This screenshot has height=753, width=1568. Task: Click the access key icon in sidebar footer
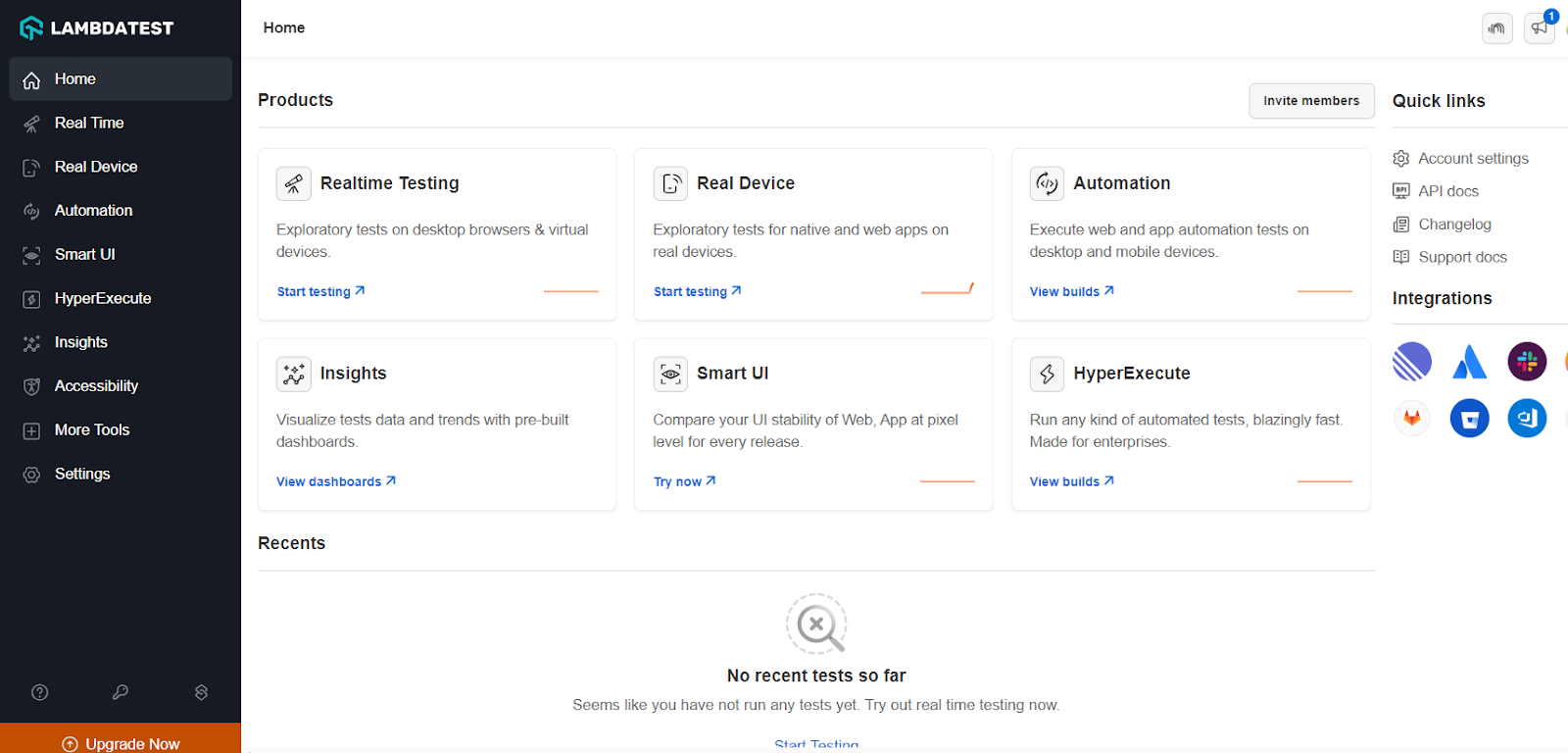pyautogui.click(x=121, y=692)
